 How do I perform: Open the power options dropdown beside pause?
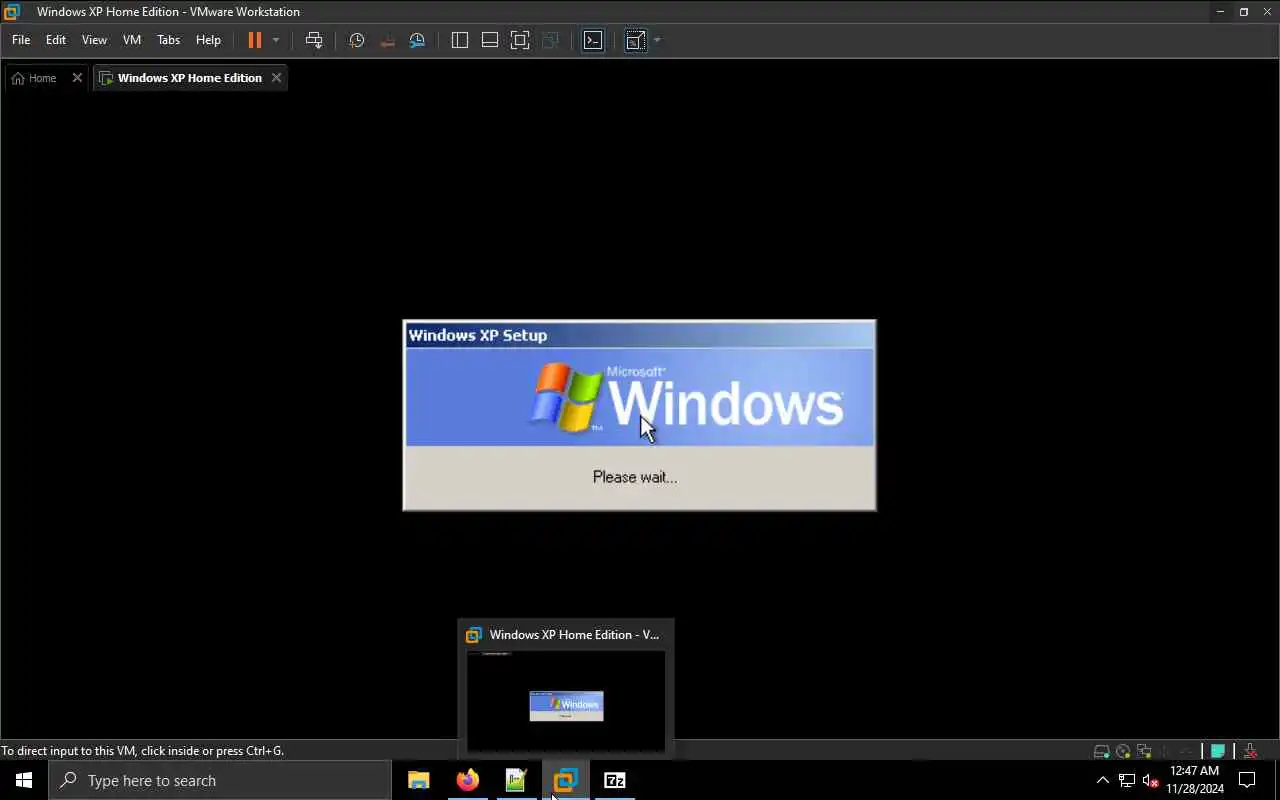pos(276,40)
